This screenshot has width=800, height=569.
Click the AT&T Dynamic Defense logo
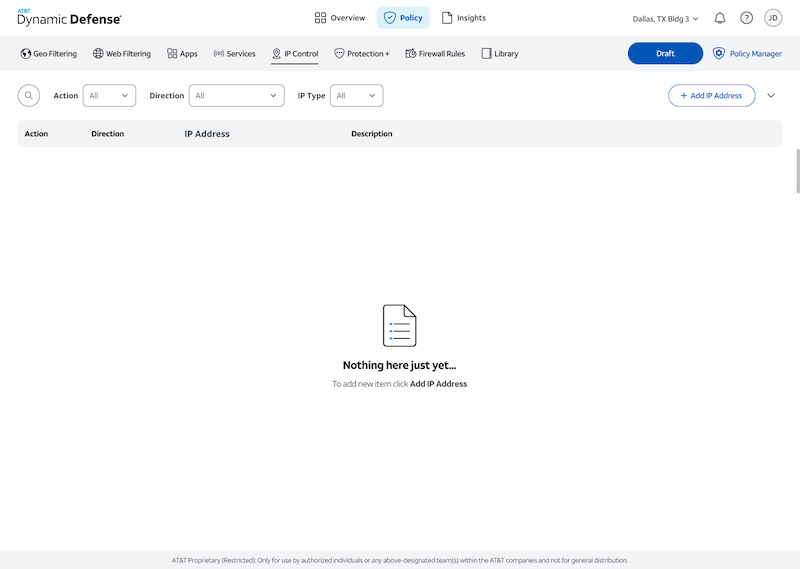69,17
